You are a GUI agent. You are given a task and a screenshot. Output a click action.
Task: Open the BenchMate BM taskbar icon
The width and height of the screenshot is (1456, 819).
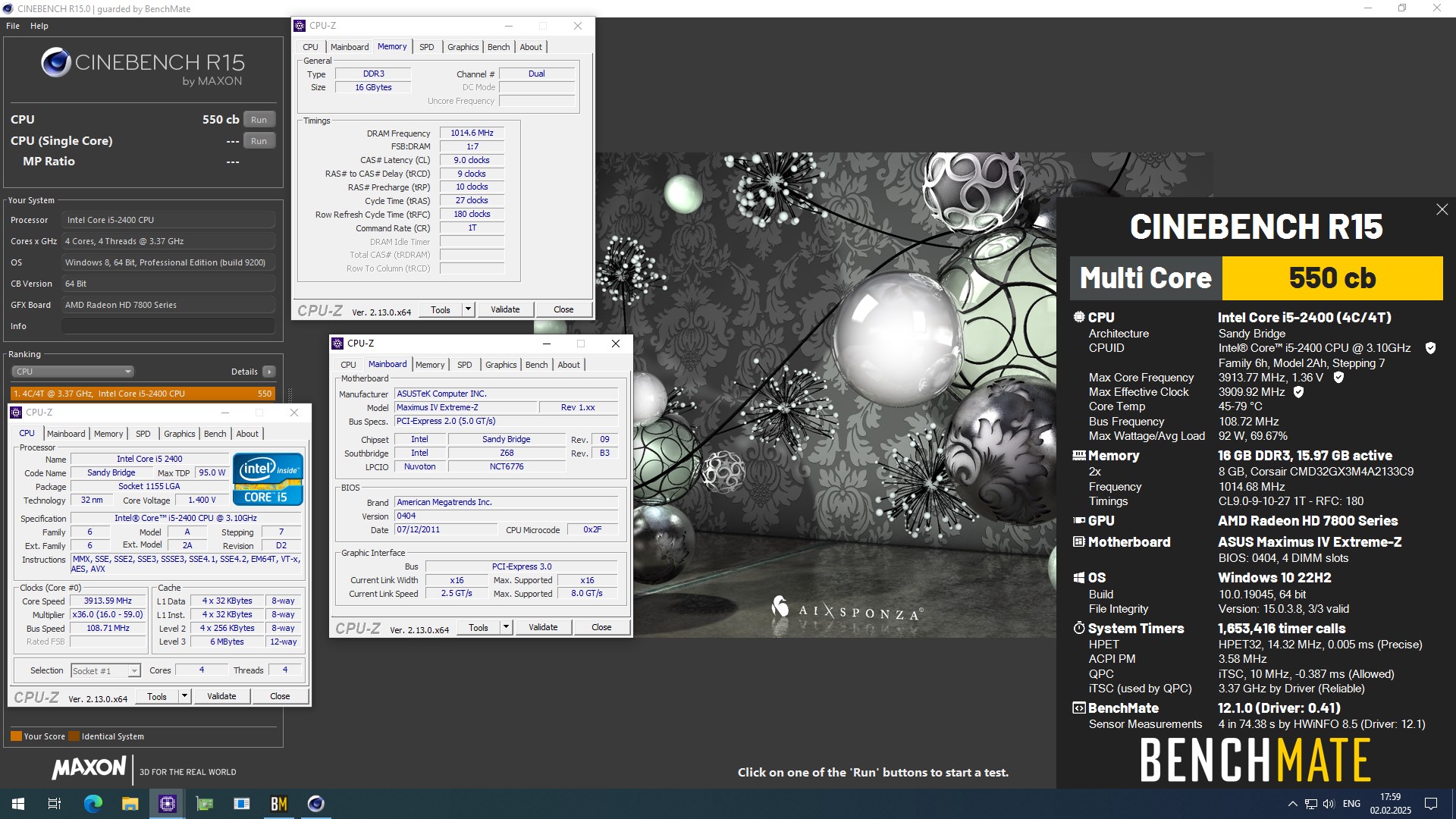pos(278,804)
